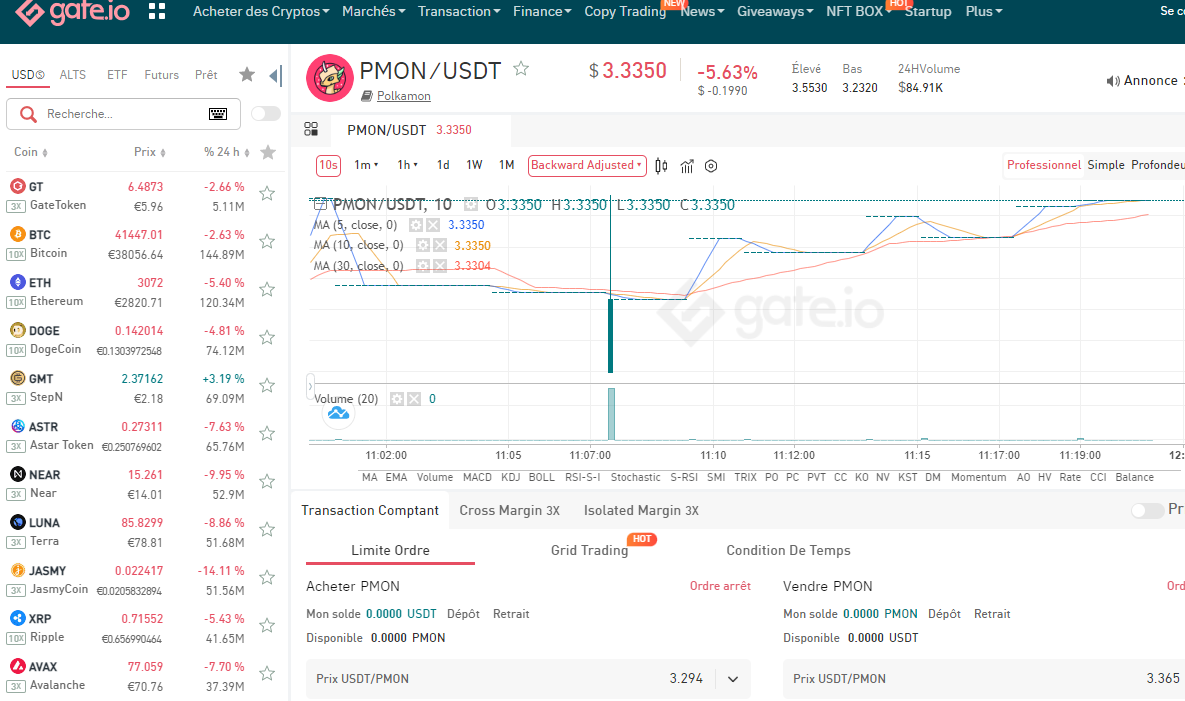Screen dimensions: 1185x701
Task: Favorite the NEAR row star
Action: pyautogui.click(x=267, y=482)
